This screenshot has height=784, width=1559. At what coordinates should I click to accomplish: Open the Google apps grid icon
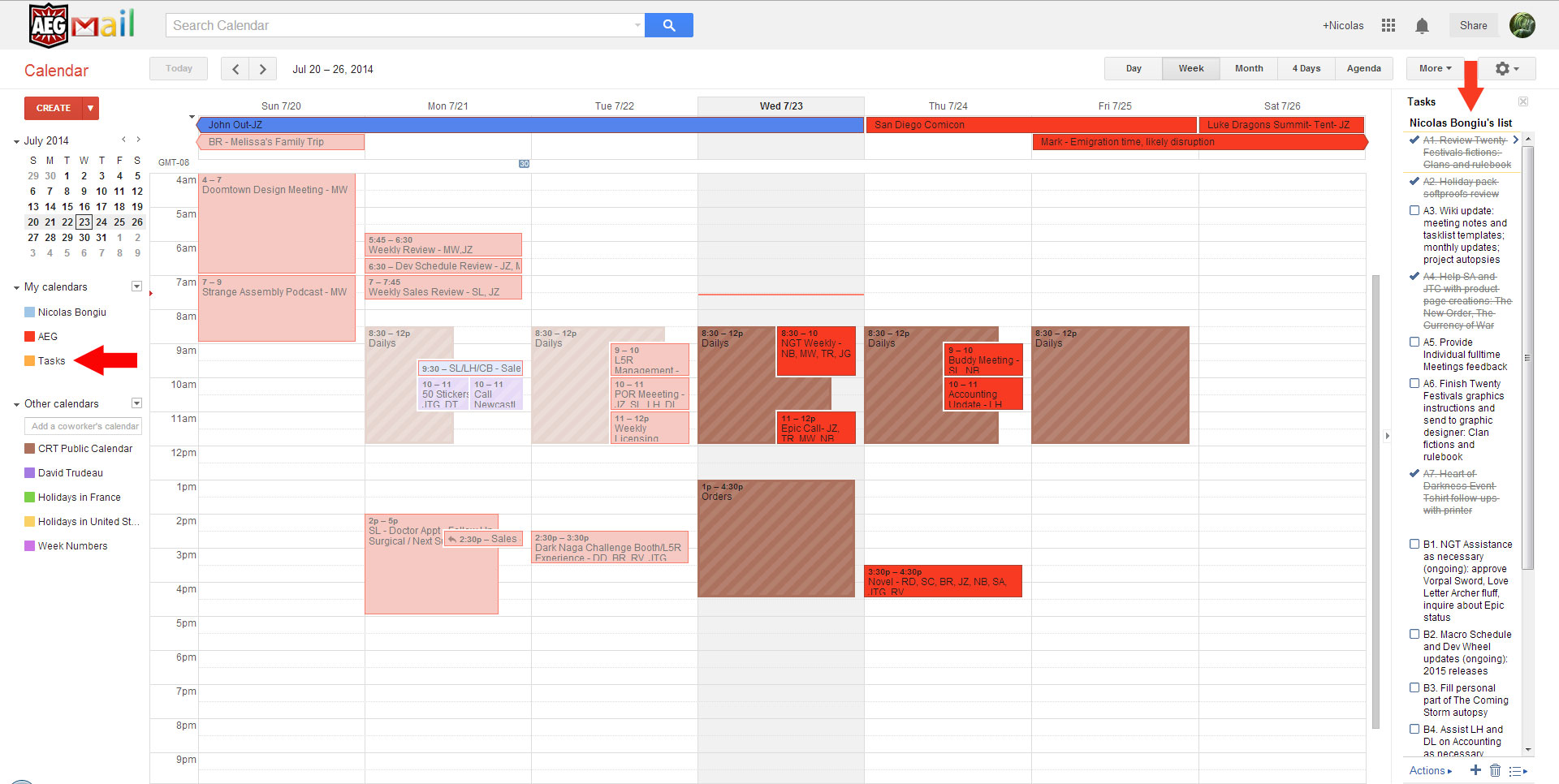point(1388,25)
